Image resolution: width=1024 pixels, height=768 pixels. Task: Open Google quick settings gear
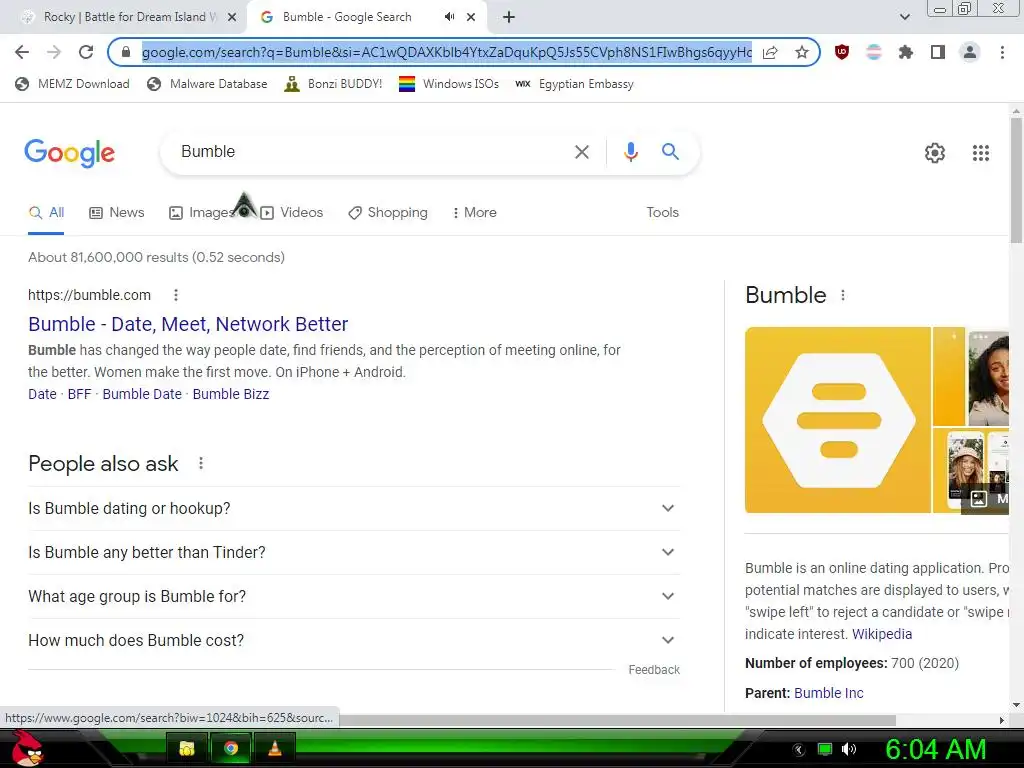pyautogui.click(x=935, y=153)
